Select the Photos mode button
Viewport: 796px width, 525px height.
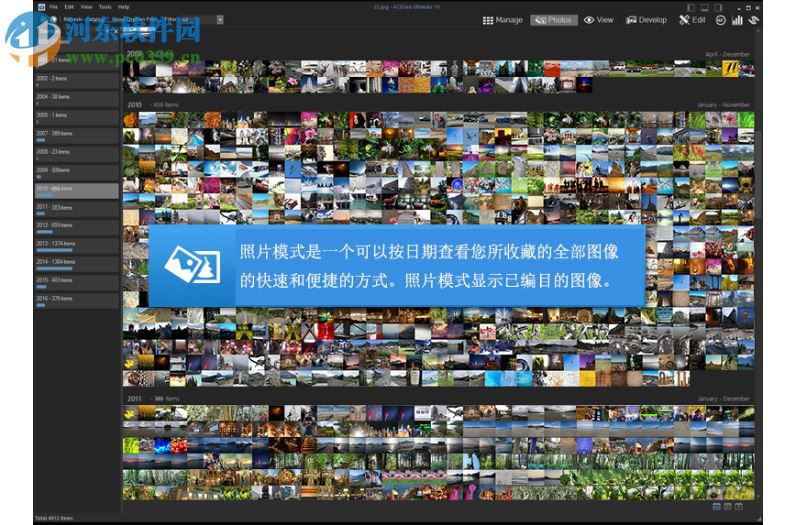tap(554, 20)
